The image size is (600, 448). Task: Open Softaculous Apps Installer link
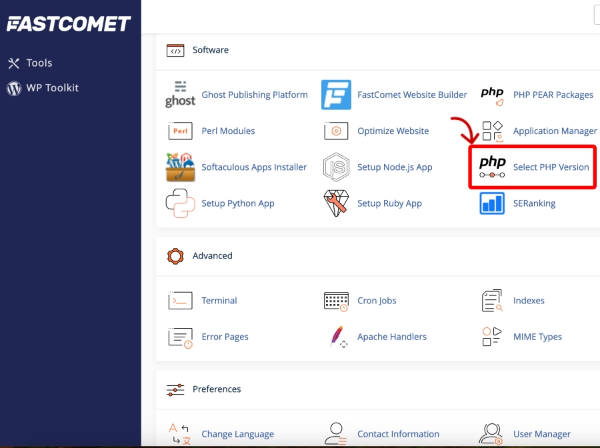click(x=254, y=167)
